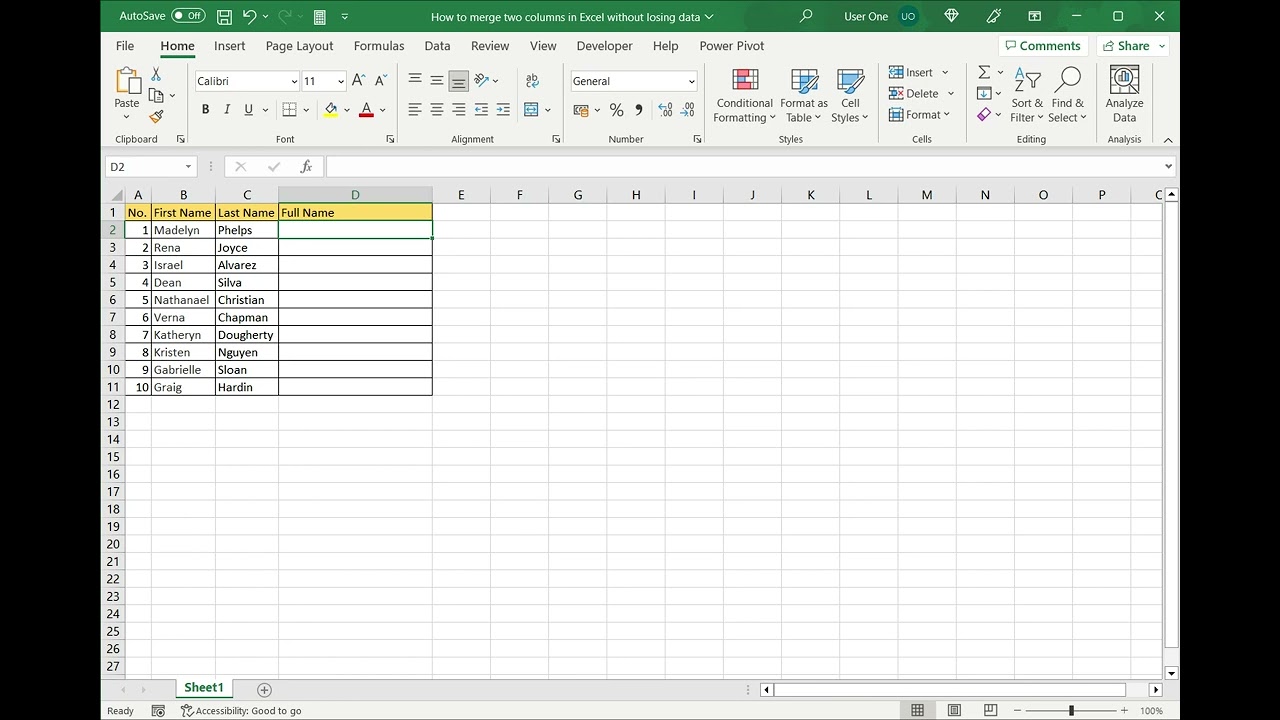Expand the font name Calibri dropdown

click(294, 82)
